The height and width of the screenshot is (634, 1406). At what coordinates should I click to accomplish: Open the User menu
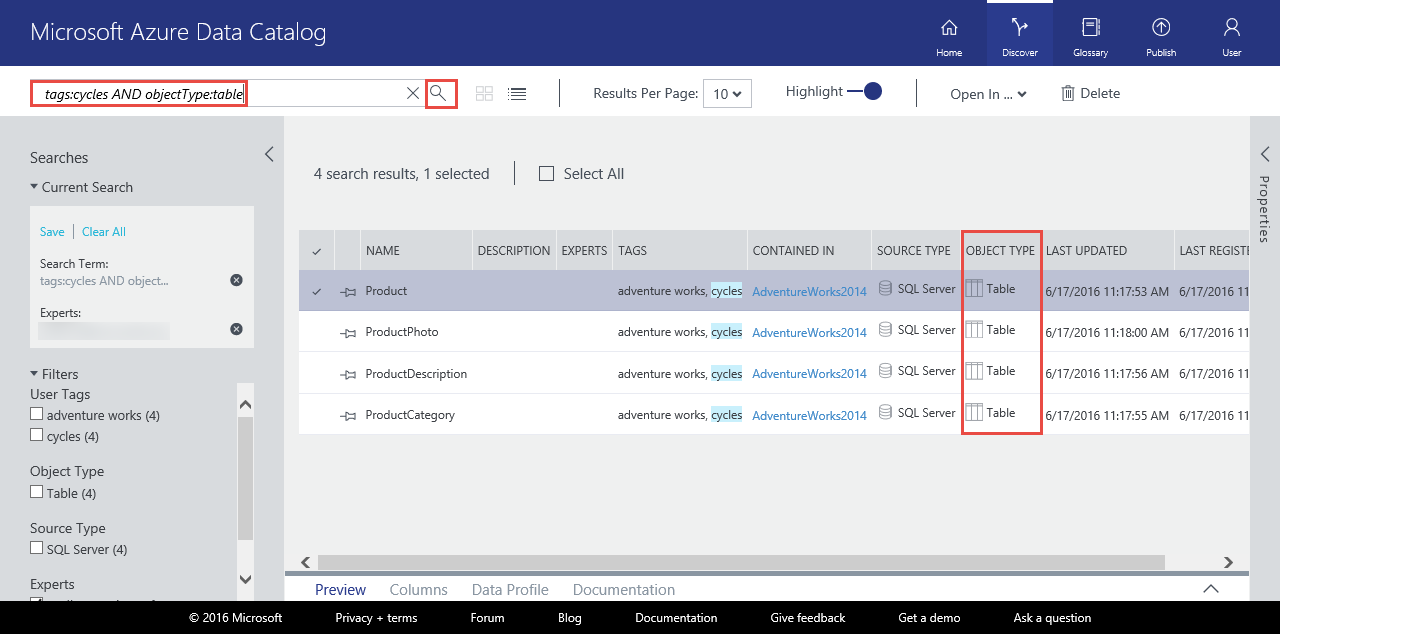pos(1232,36)
